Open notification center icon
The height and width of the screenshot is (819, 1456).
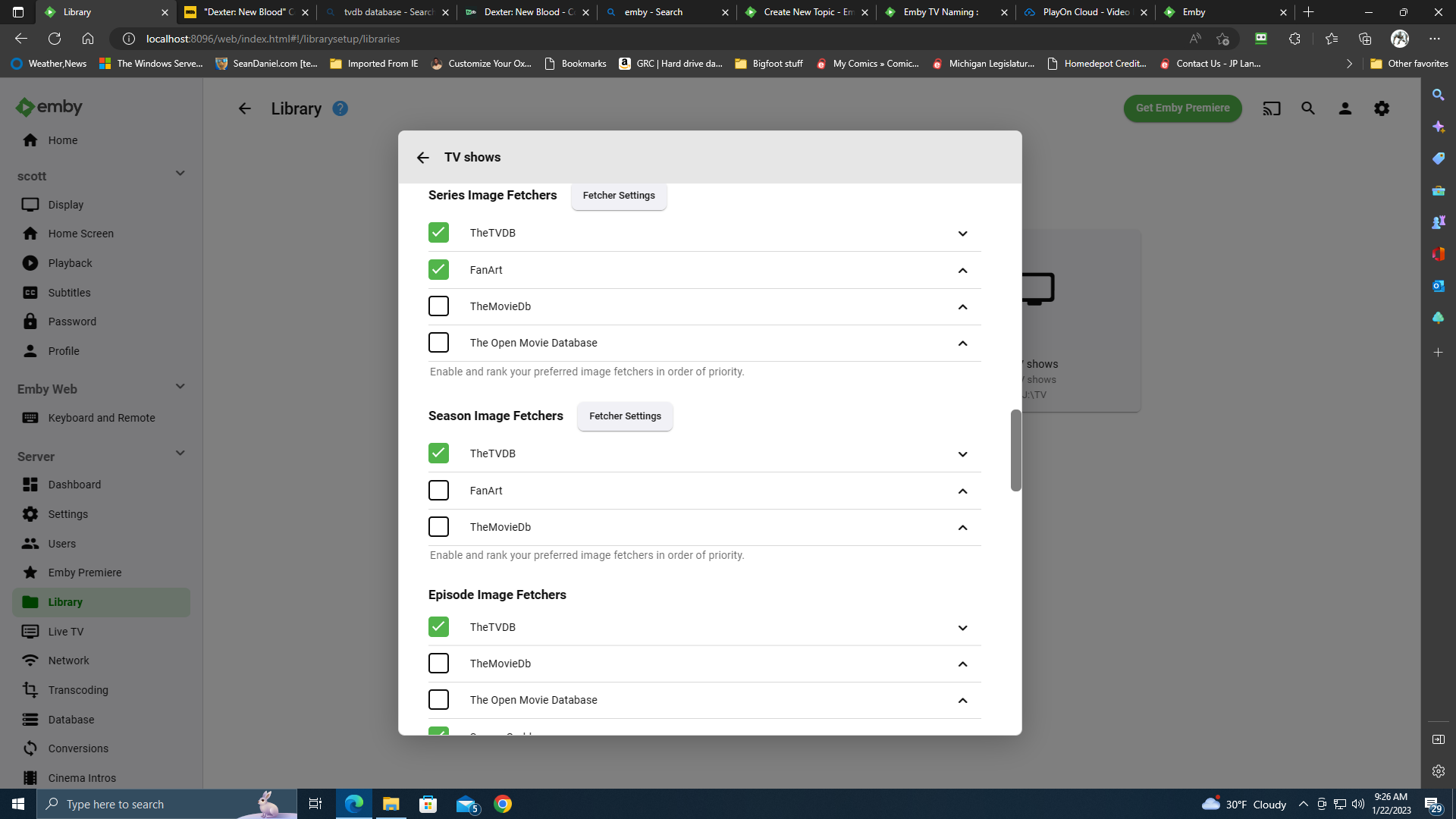pyautogui.click(x=1432, y=804)
